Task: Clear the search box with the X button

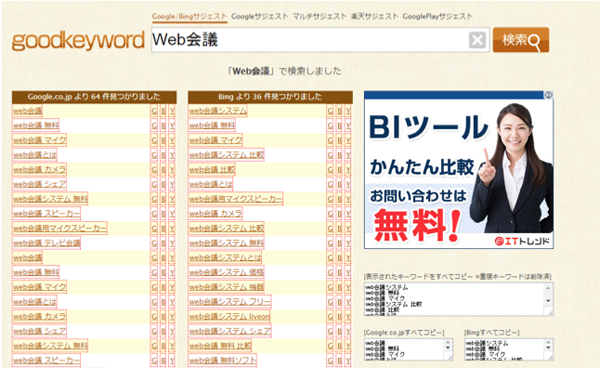Action: pyautogui.click(x=477, y=40)
